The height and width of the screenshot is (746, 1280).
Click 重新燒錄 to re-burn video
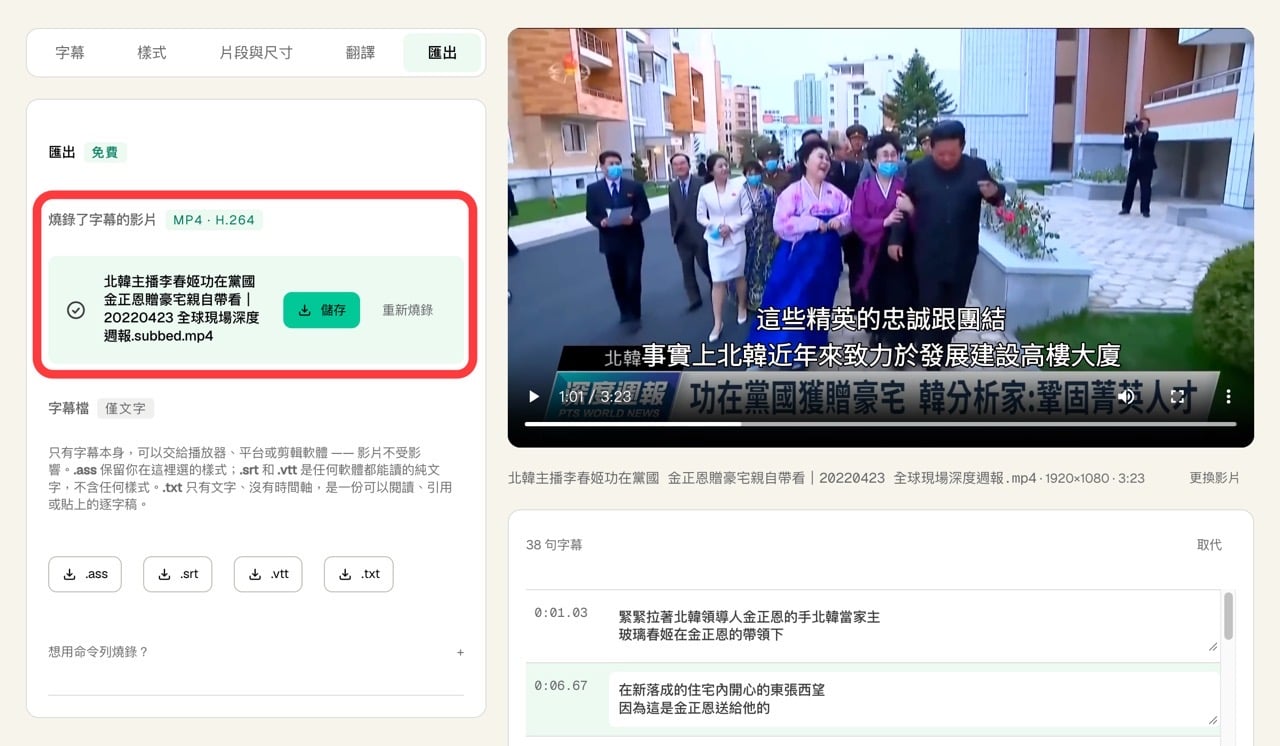click(x=408, y=310)
